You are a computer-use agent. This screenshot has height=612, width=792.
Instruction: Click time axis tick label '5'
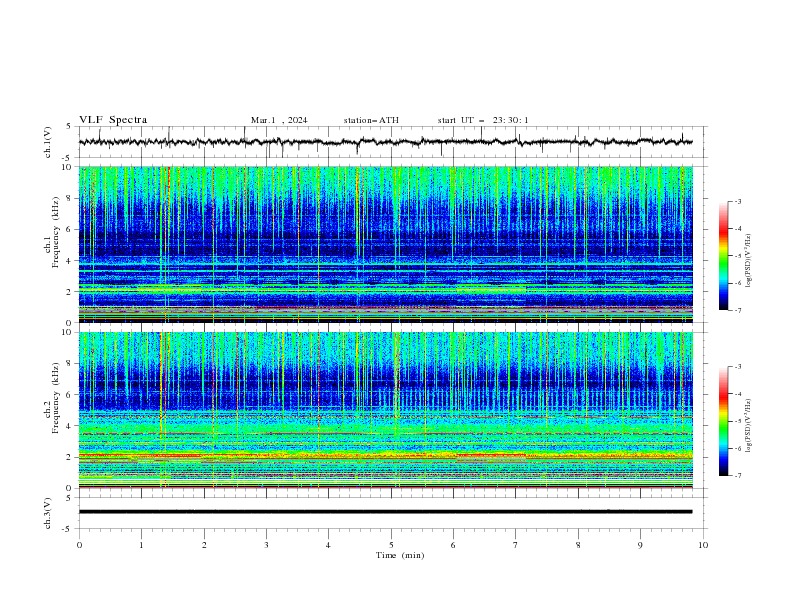click(x=391, y=545)
